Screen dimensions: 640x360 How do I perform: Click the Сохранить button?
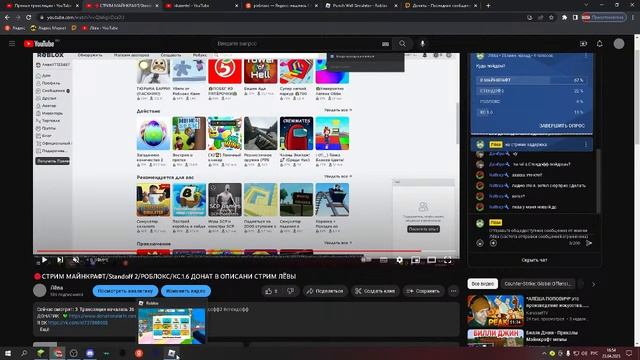coord(423,291)
